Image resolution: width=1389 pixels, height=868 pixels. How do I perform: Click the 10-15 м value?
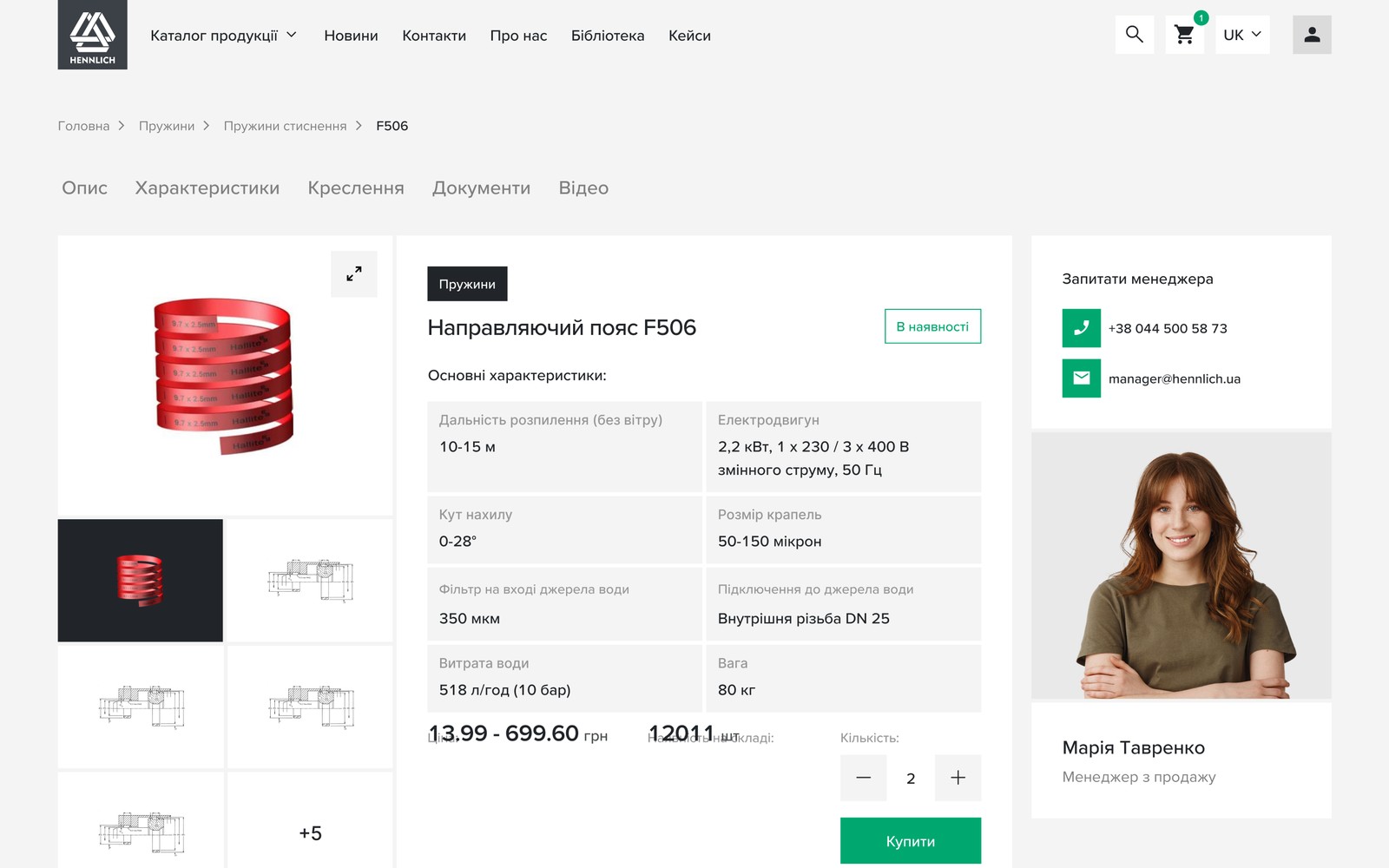point(467,447)
